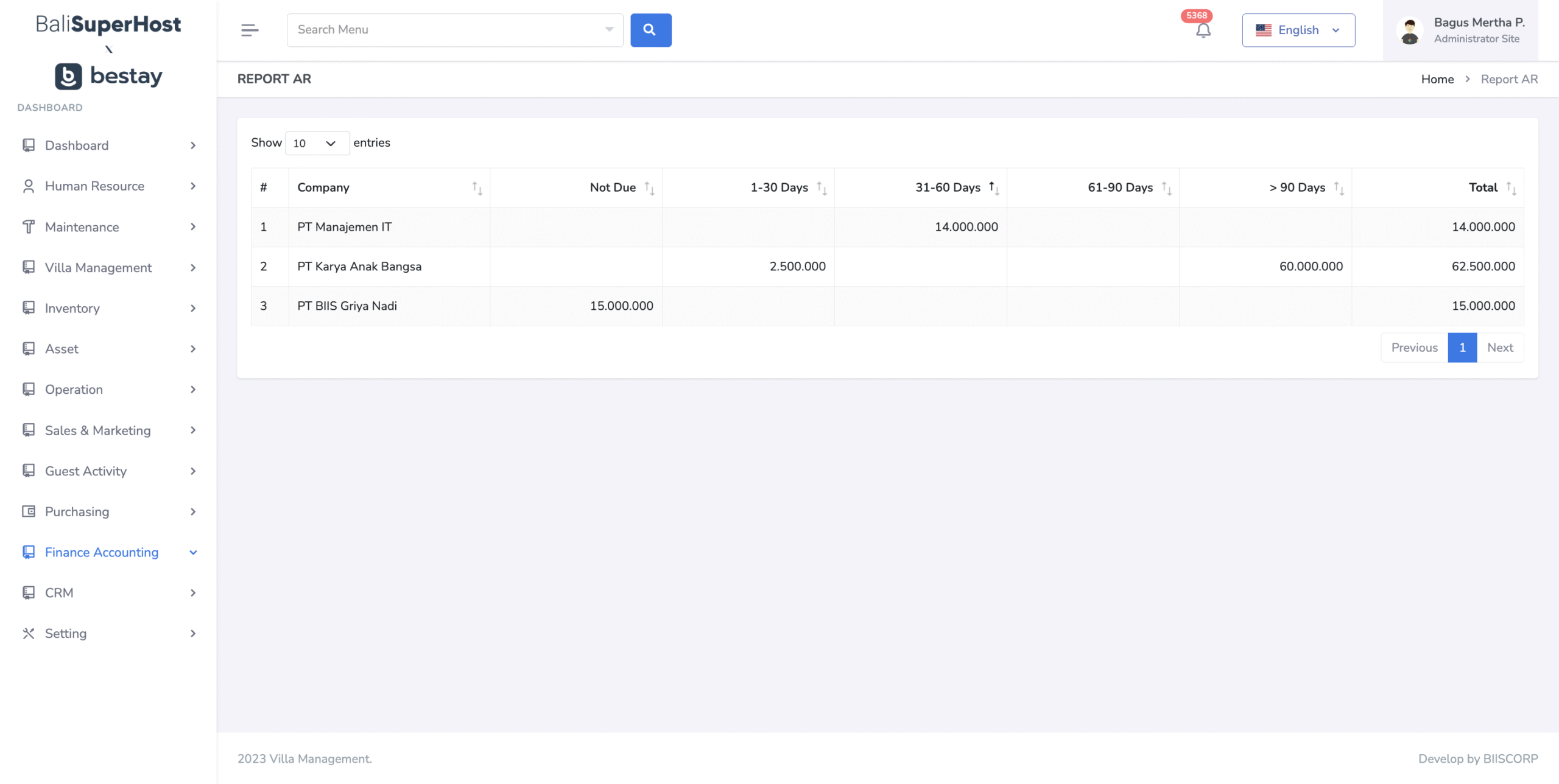Viewport: 1559px width, 784px height.
Task: Follow the Home breadcrumb link
Action: pyautogui.click(x=1437, y=79)
